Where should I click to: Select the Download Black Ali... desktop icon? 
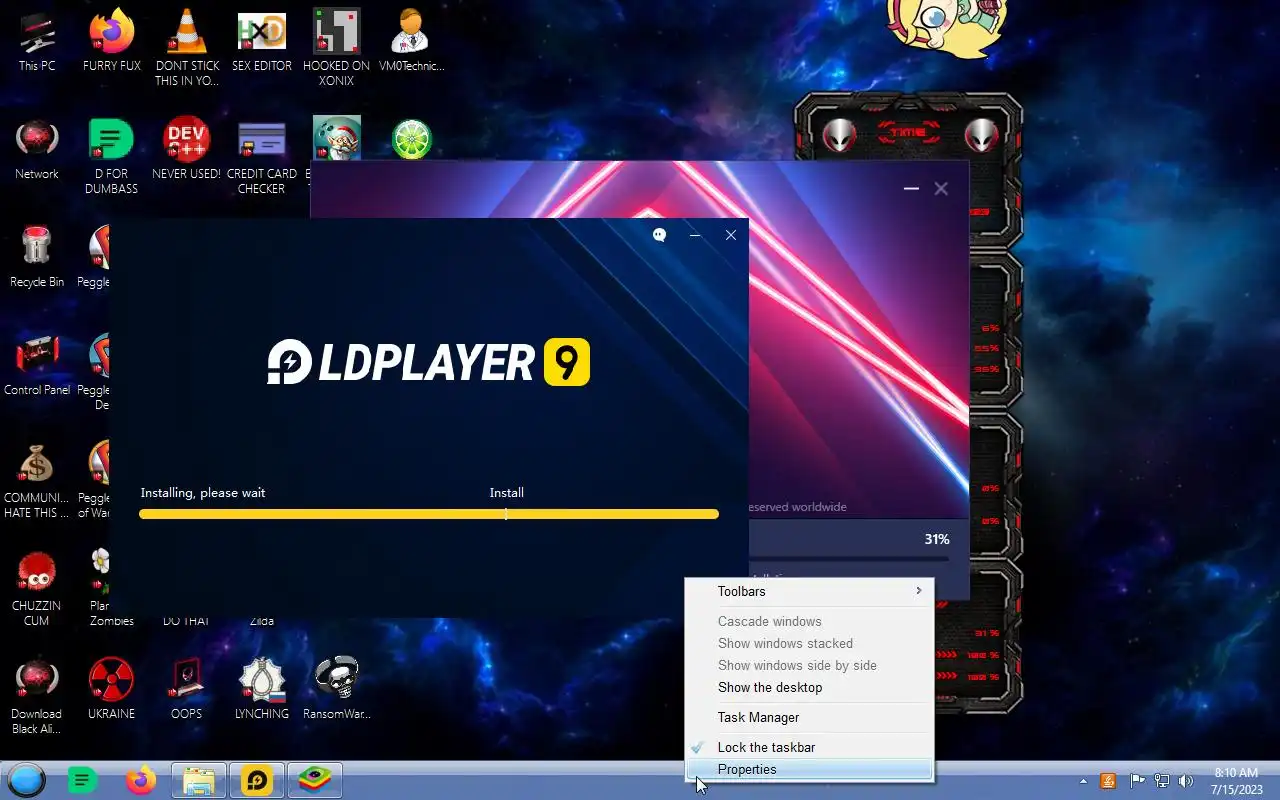[37, 696]
